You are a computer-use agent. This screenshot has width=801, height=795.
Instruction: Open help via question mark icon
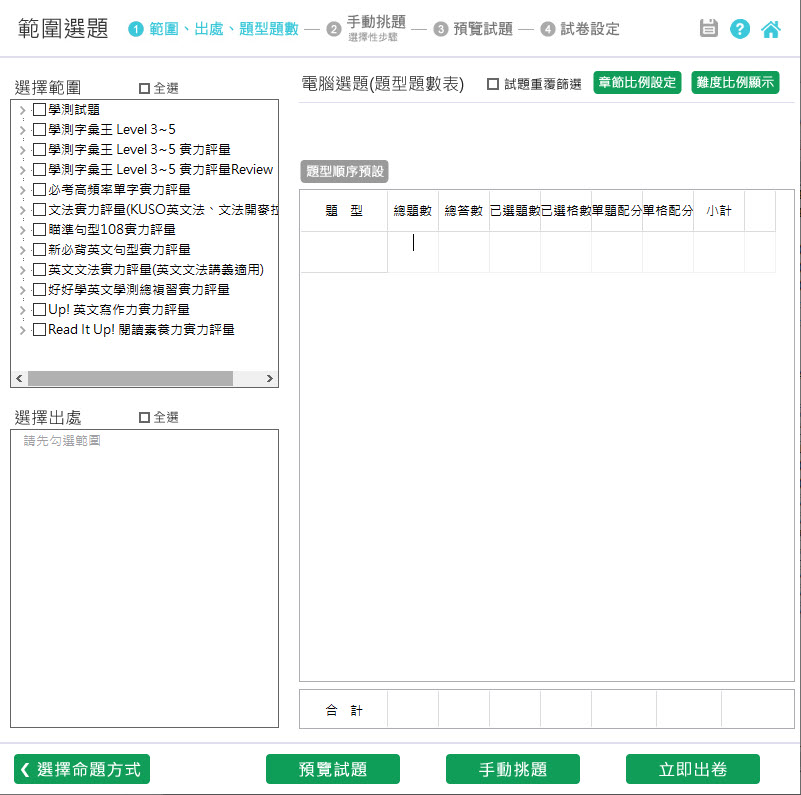(740, 28)
